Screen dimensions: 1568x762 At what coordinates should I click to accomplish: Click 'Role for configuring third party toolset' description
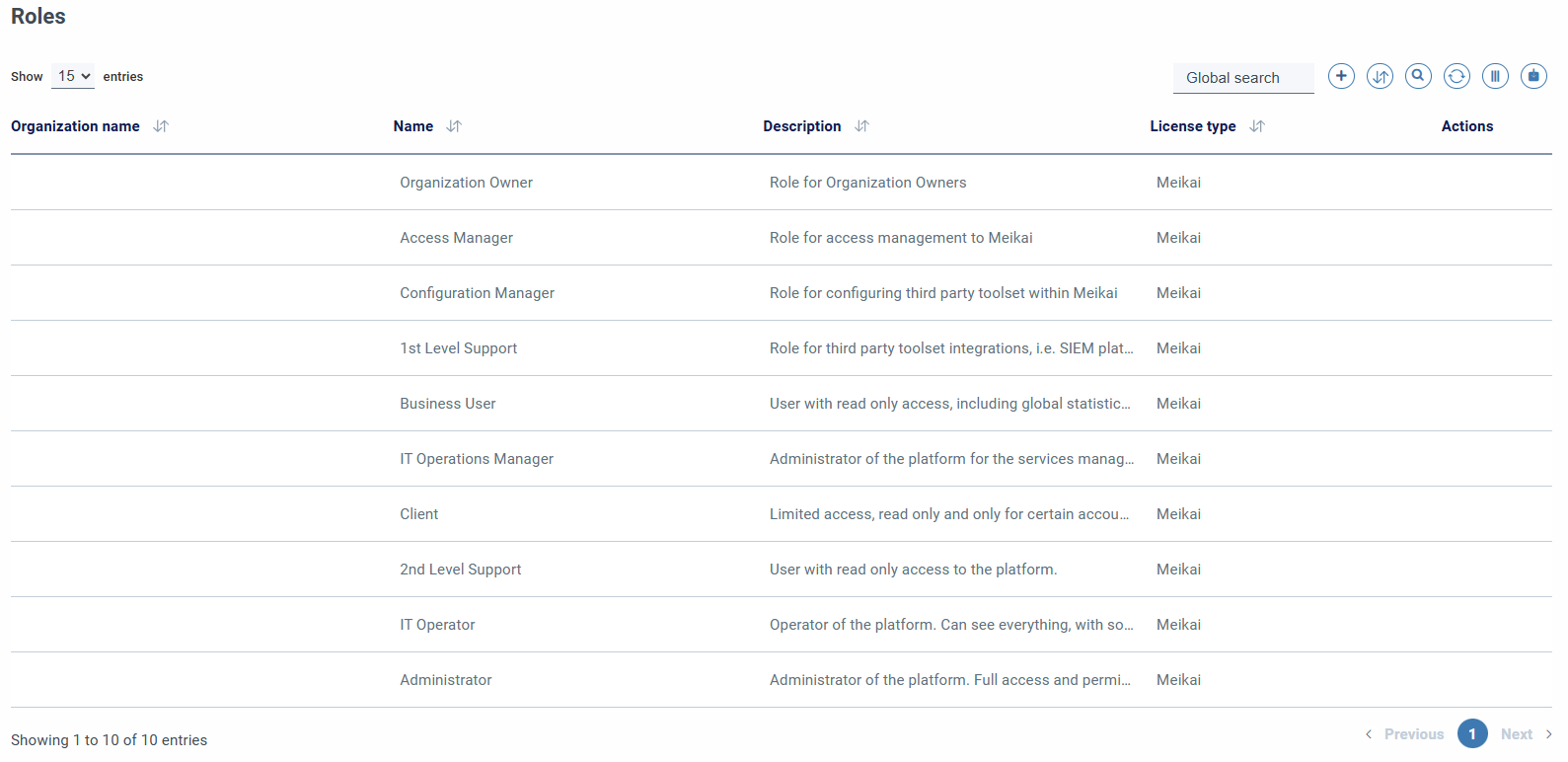click(x=943, y=293)
